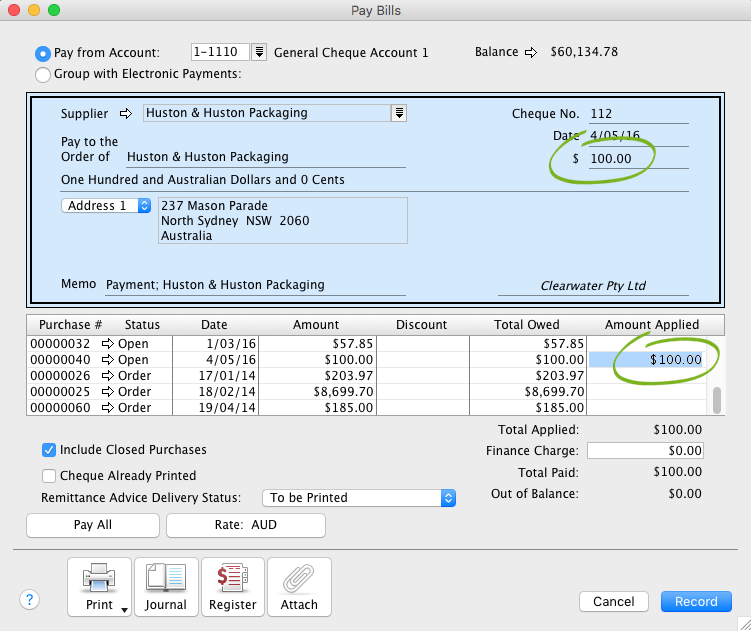Open the pay-from account list dropdown

pyautogui.click(x=259, y=52)
